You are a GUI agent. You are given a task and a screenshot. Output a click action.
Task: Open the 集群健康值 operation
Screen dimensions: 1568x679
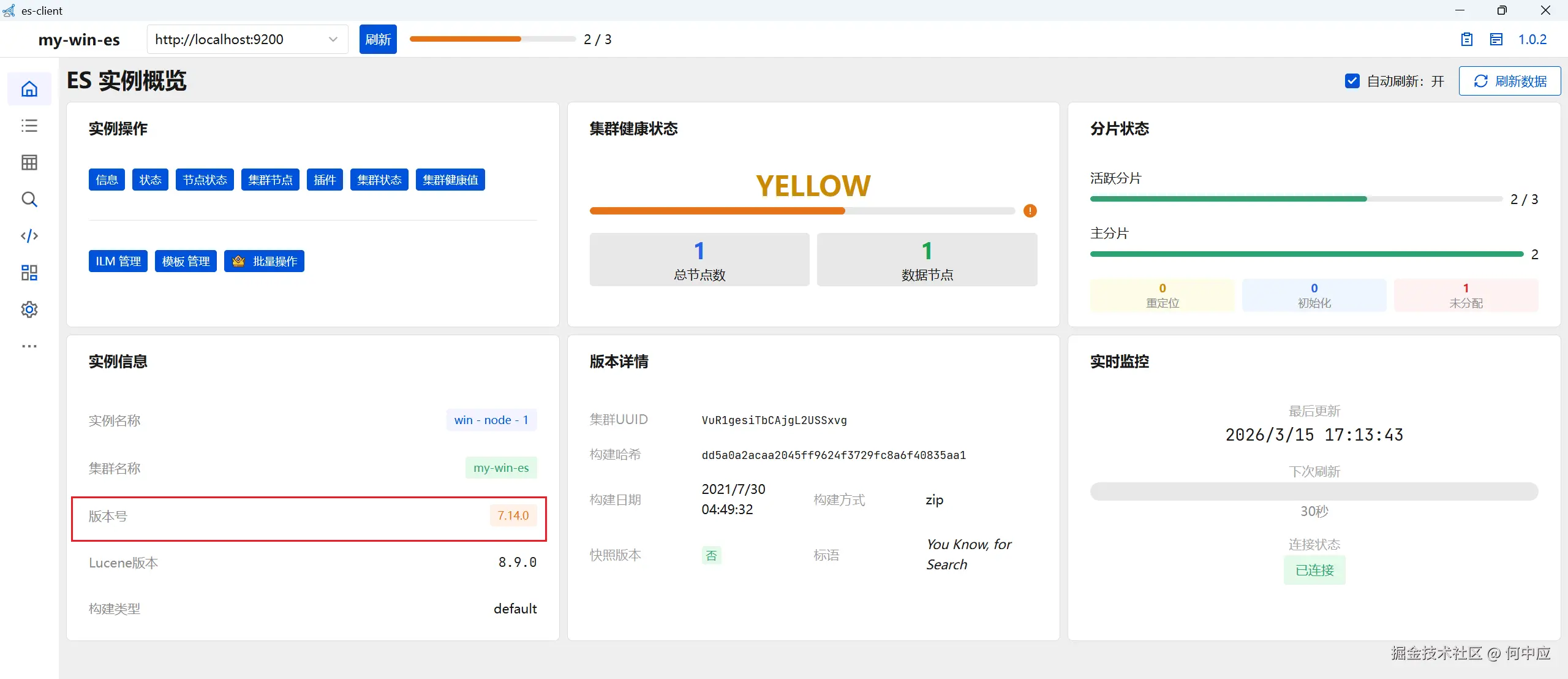[x=450, y=180]
